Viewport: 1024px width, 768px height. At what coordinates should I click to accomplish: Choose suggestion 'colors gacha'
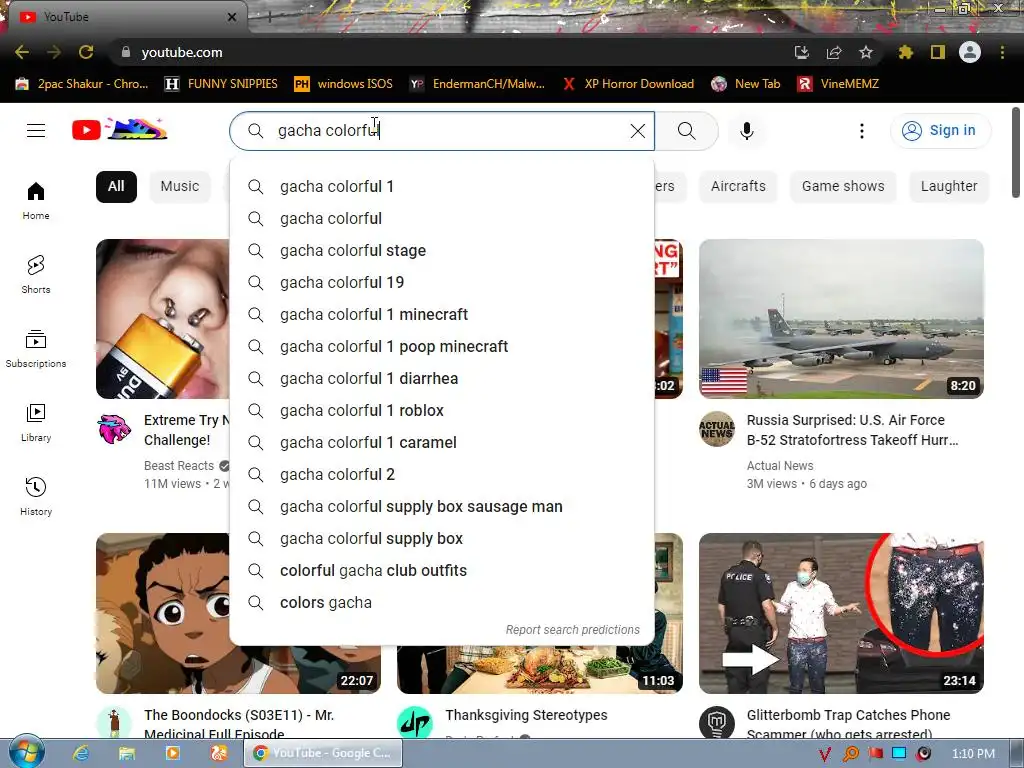[441, 603]
